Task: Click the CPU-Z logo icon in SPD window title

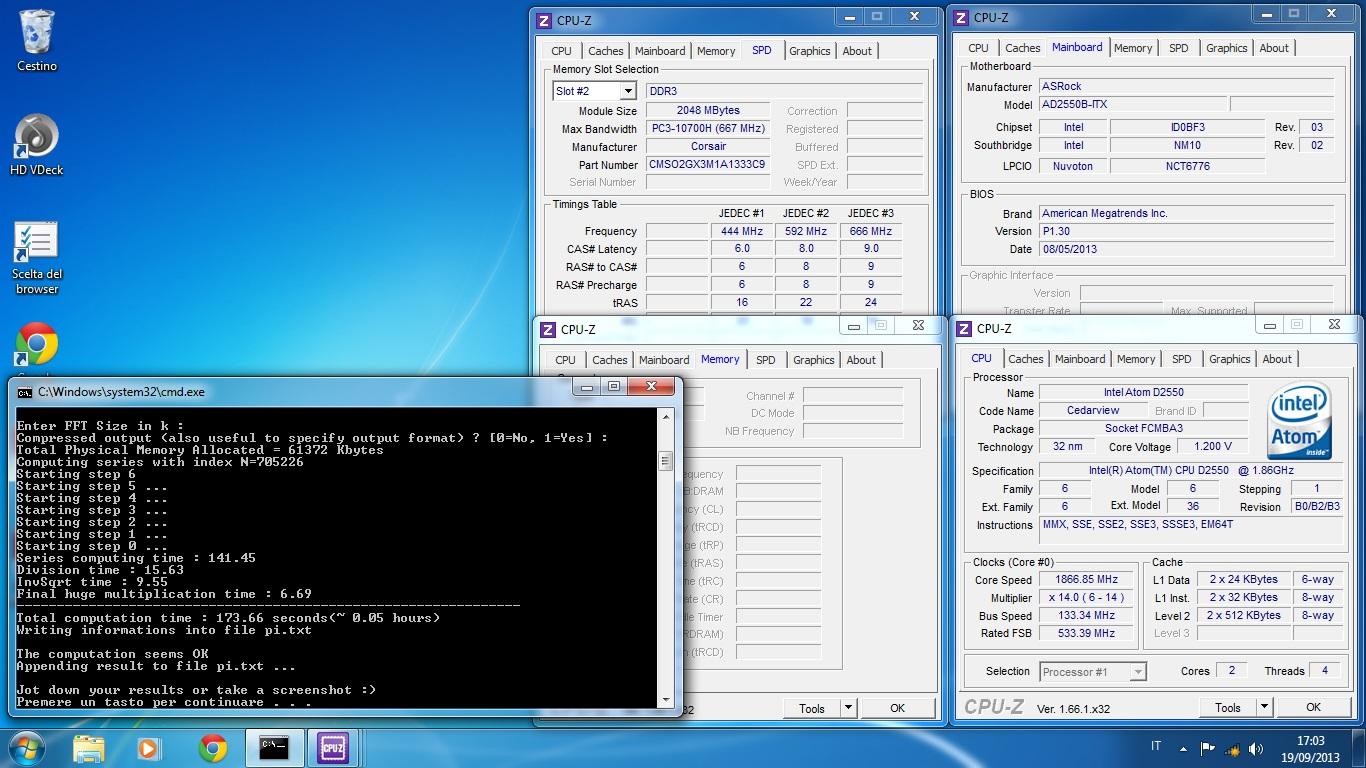Action: (544, 20)
